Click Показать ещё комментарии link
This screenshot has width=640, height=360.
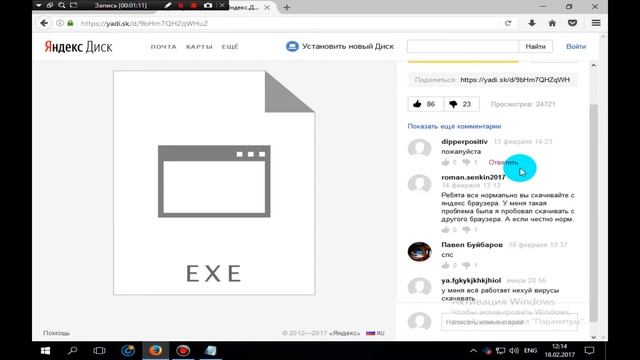(454, 126)
